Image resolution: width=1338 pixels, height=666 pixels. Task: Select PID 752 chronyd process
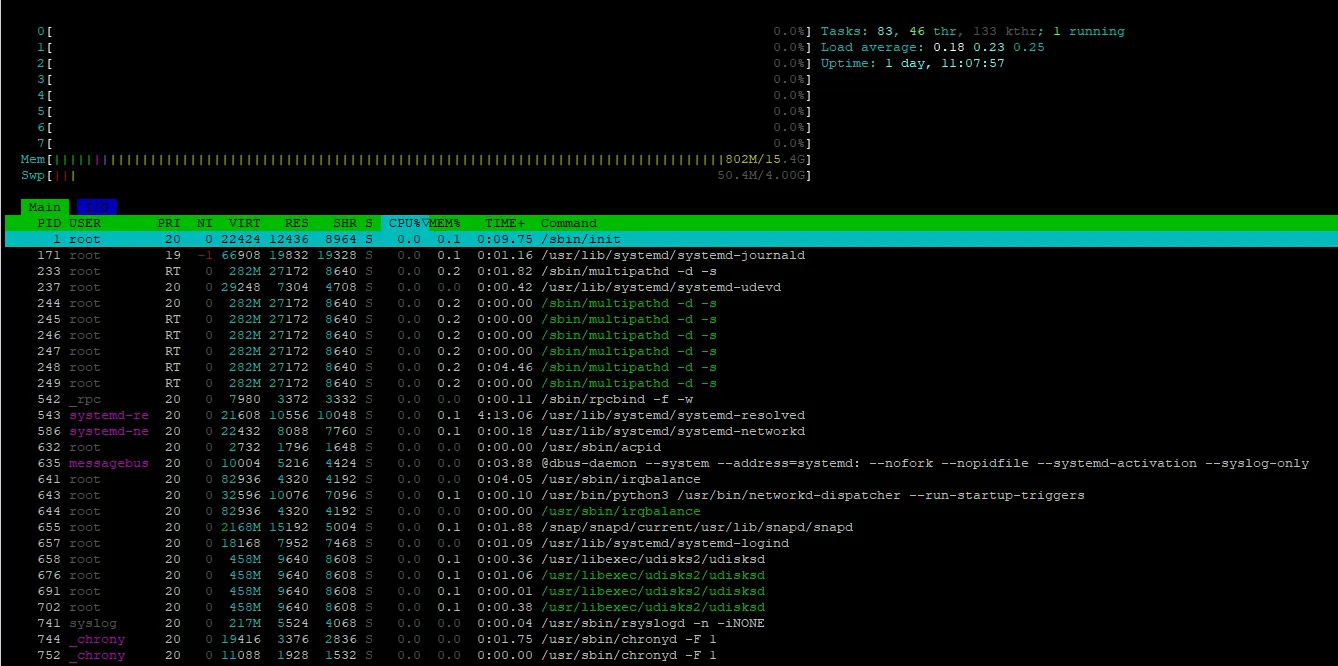[669, 655]
